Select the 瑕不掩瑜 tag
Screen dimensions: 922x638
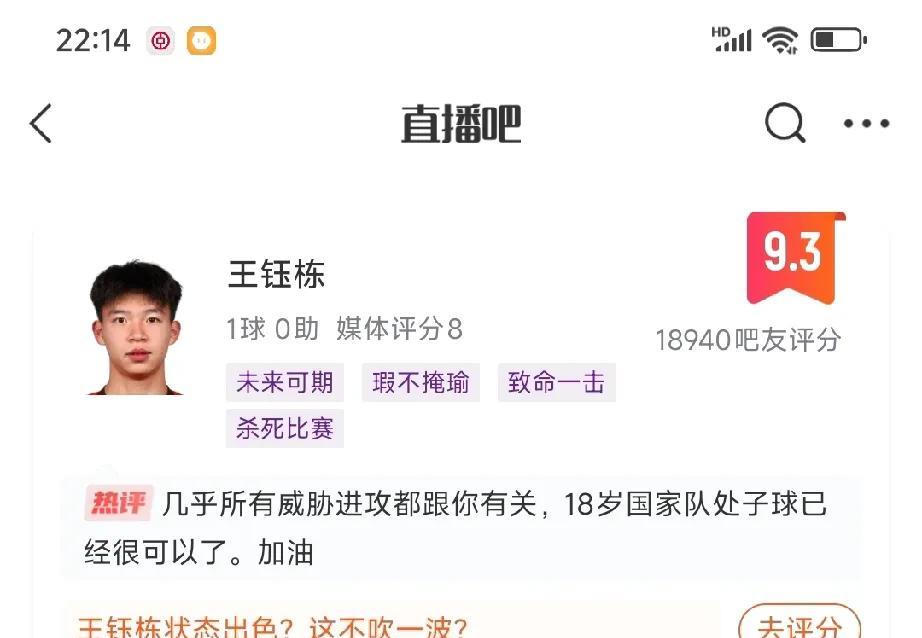(x=420, y=382)
